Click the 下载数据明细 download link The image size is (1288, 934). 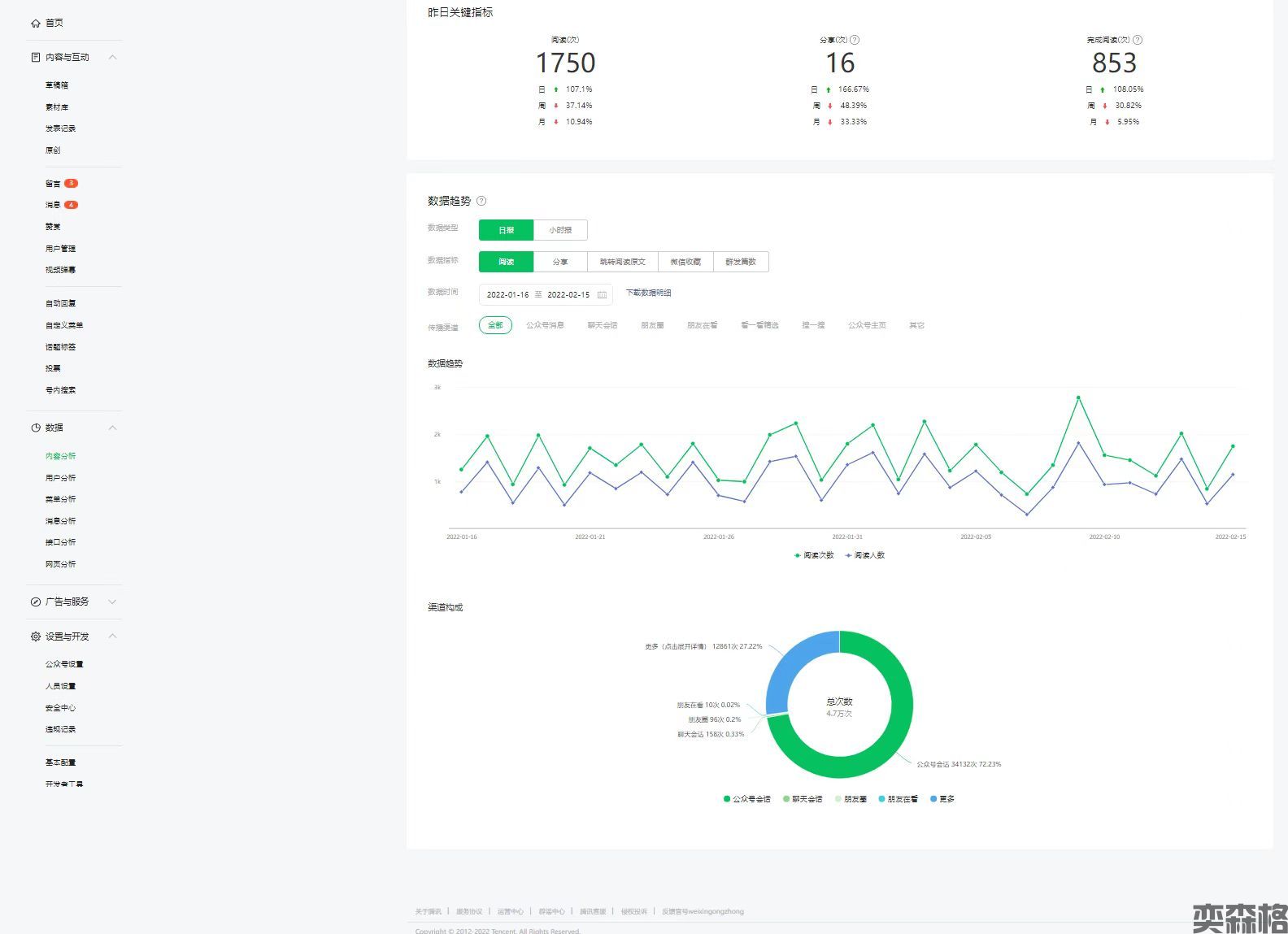click(648, 293)
